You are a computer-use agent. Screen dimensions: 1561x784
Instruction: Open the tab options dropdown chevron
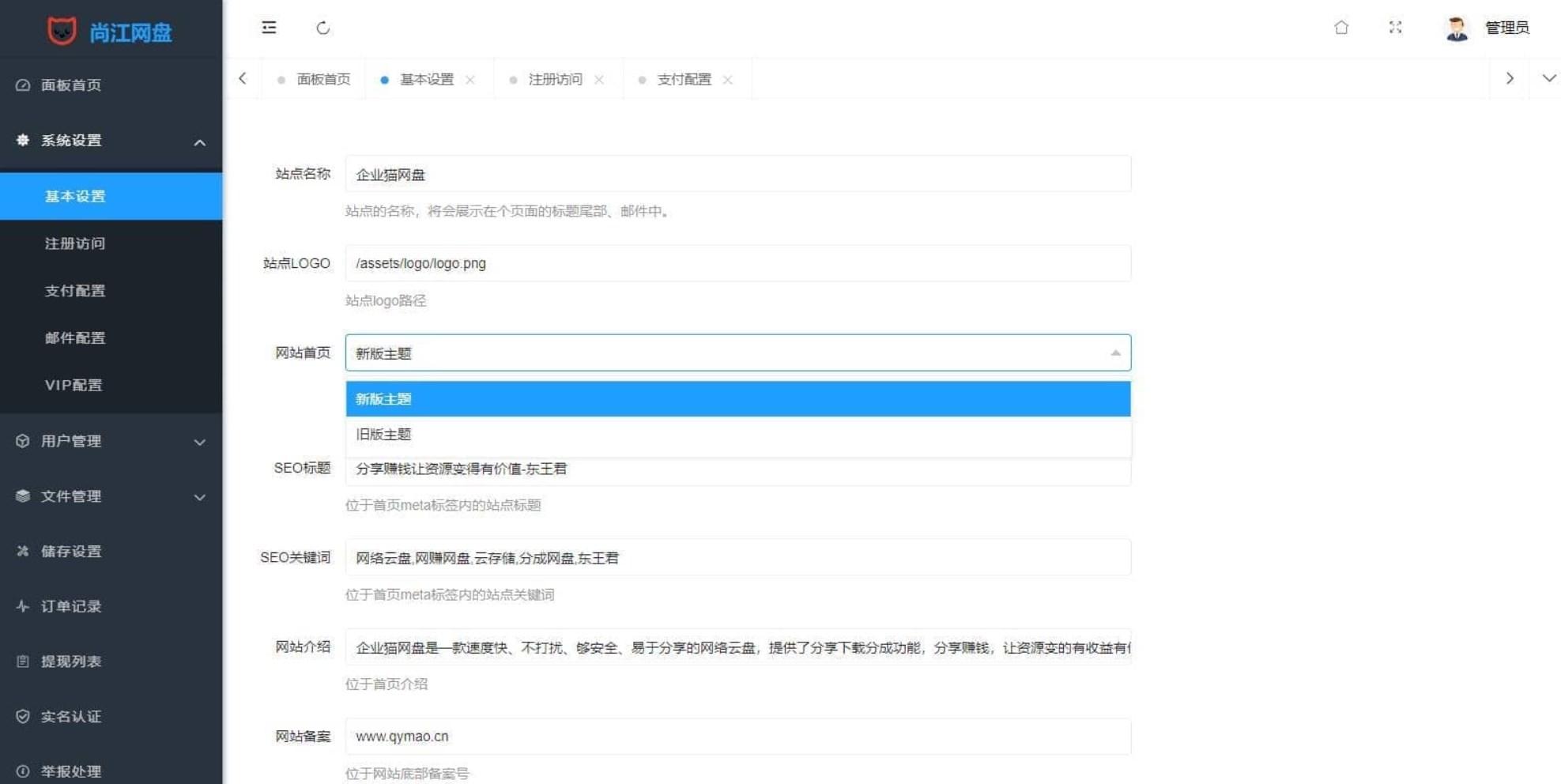pyautogui.click(x=1549, y=78)
